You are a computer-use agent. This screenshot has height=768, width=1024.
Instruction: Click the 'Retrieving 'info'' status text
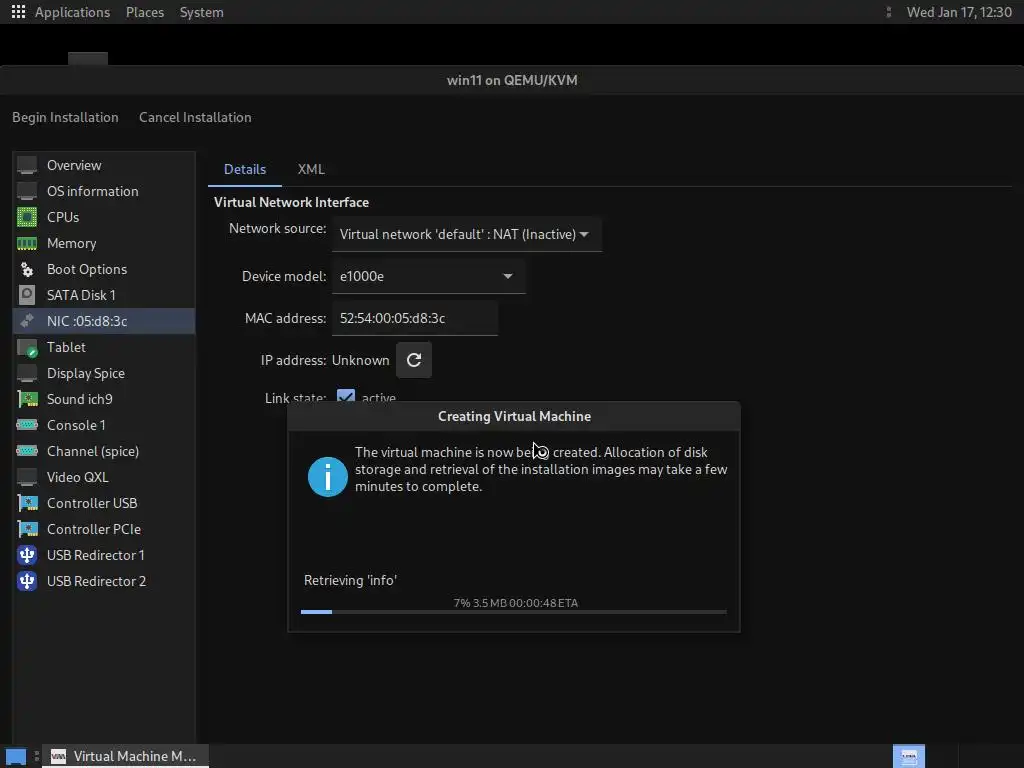(350, 580)
